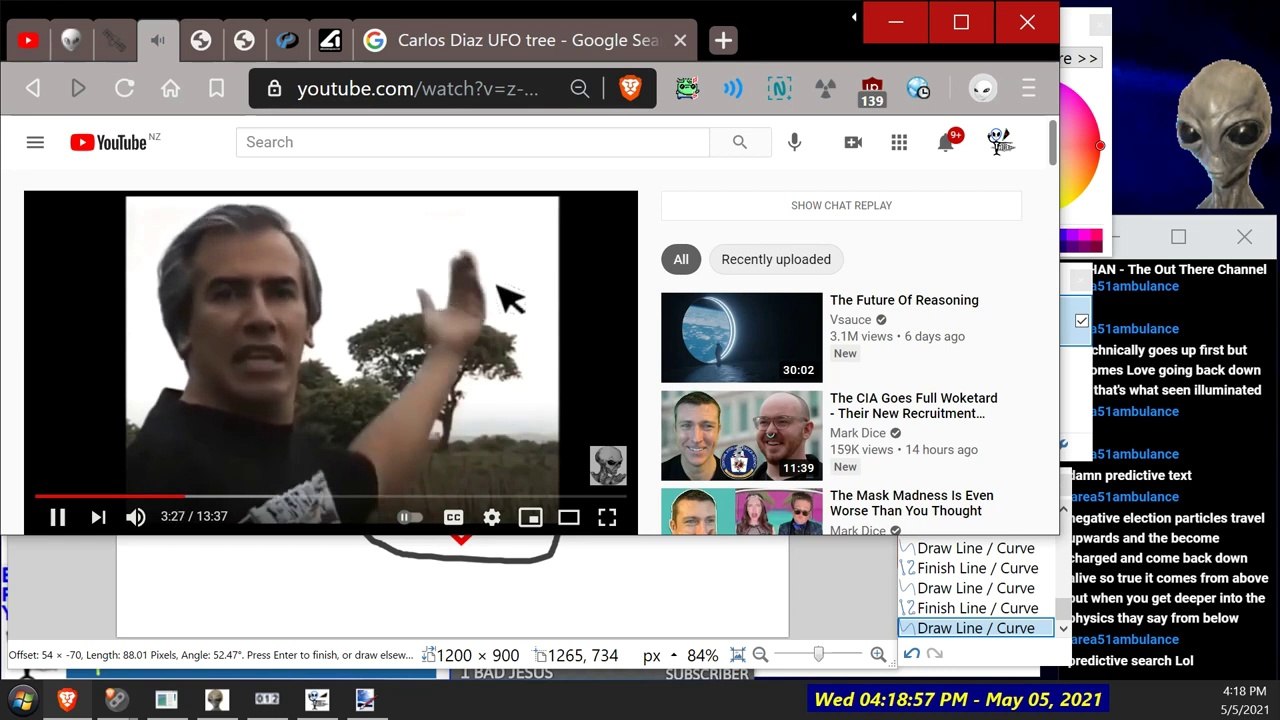Open the Create video camera icon
The height and width of the screenshot is (720, 1280).
(x=853, y=142)
